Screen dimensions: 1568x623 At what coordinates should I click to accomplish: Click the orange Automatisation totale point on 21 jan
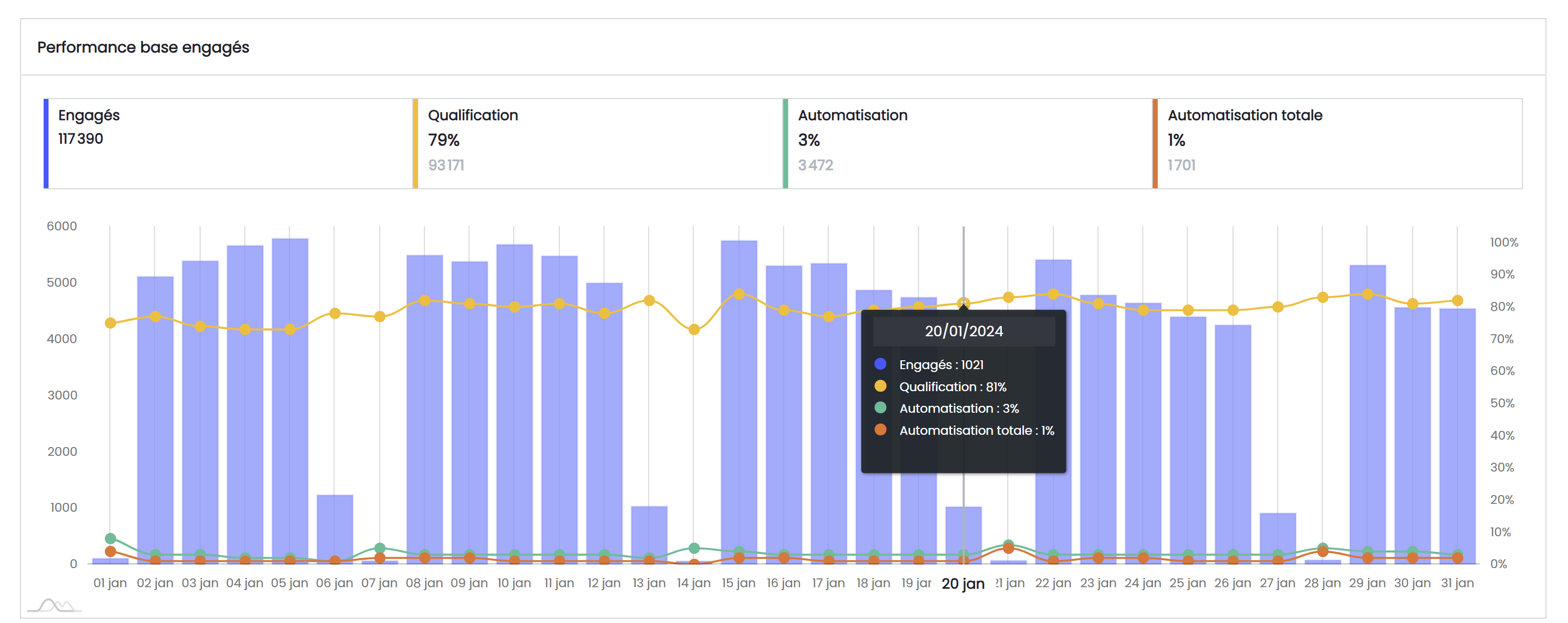1008,548
